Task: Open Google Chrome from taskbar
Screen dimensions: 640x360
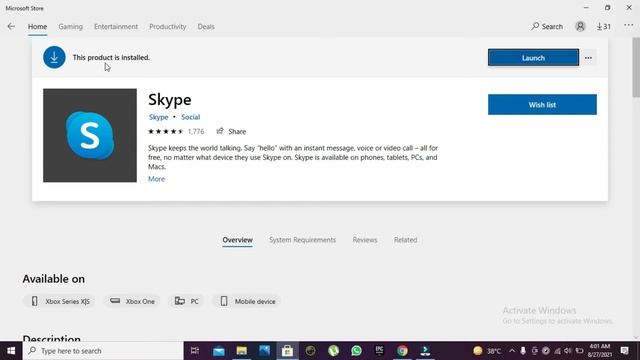Action: pyautogui.click(x=402, y=351)
